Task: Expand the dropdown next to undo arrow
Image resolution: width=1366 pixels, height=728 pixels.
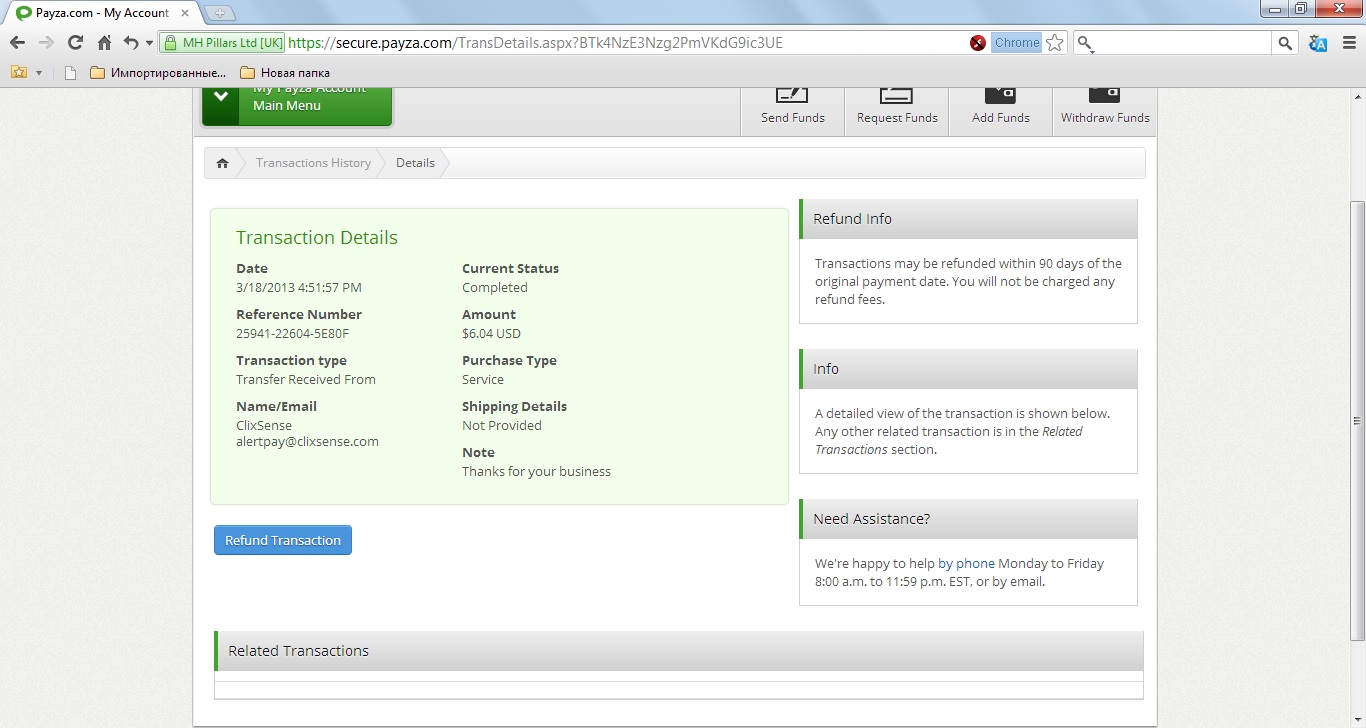Action: coord(149,43)
